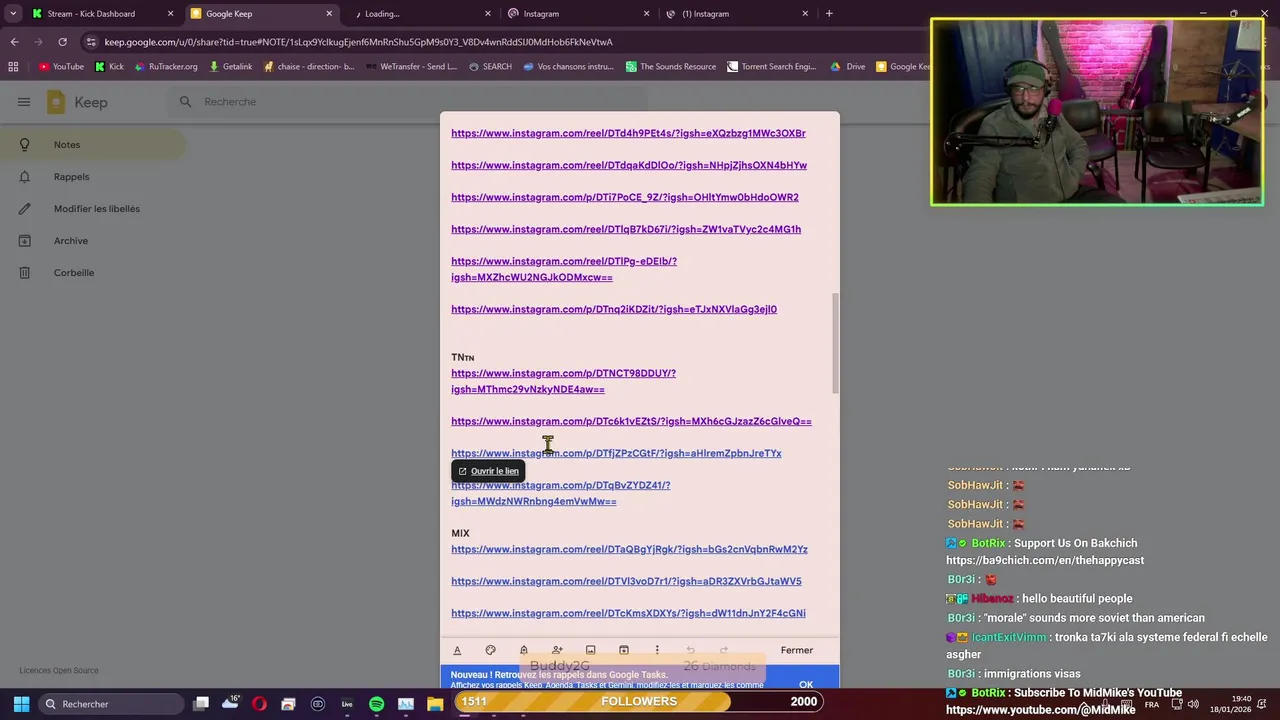Screen dimensions: 1280x720
Task: Open the Instagram post link DTnq2iKDZit
Action: point(614,309)
